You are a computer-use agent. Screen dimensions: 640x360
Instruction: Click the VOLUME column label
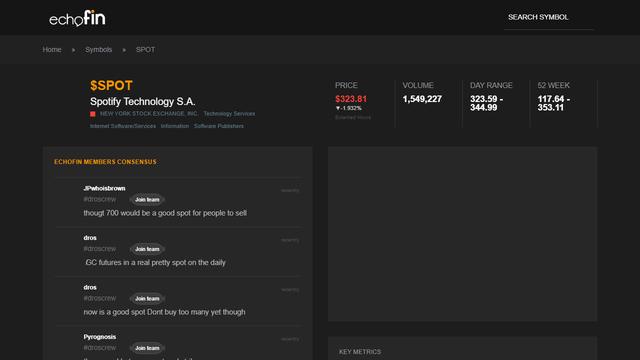418,85
